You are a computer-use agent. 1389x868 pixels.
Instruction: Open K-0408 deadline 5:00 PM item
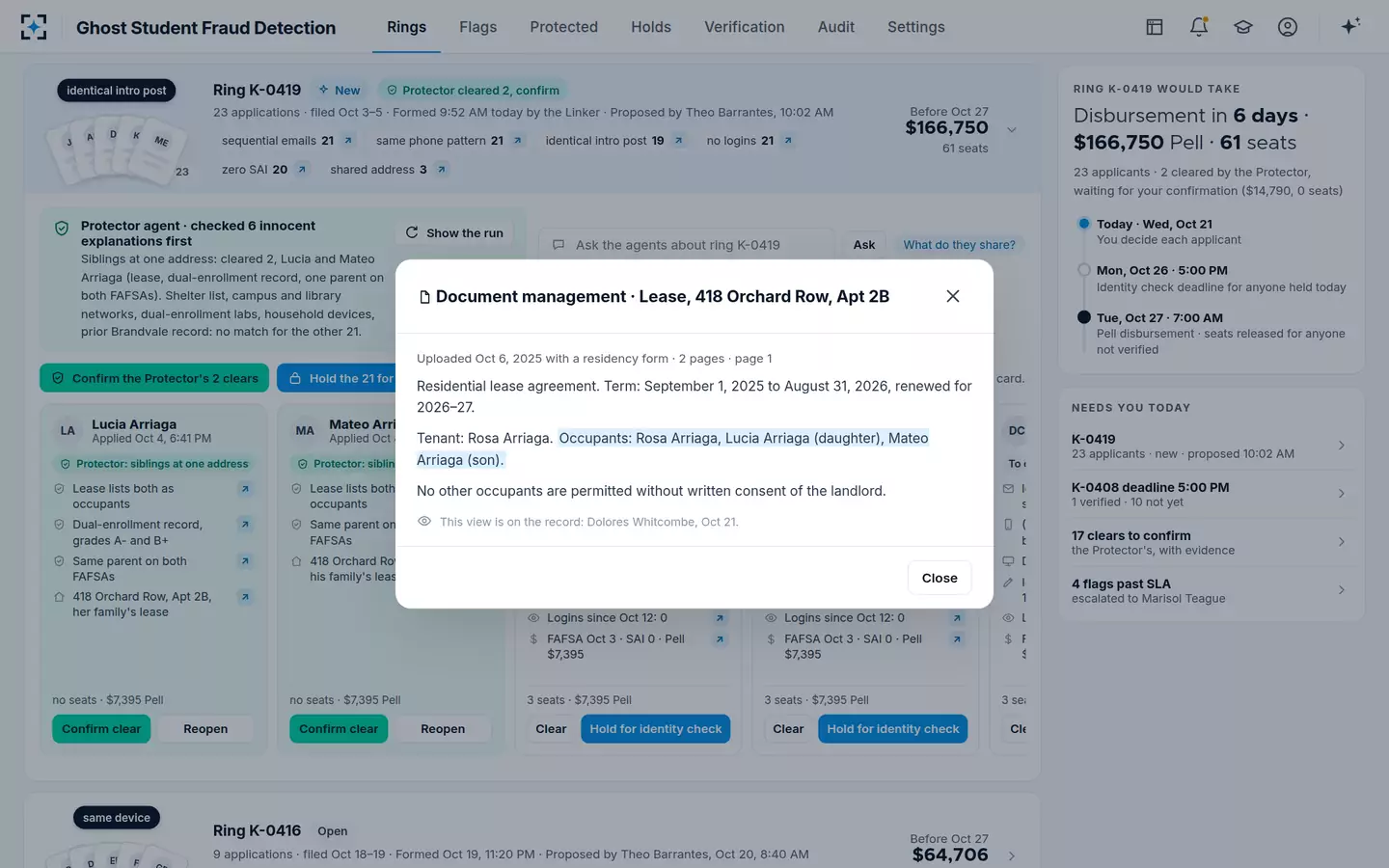1210,494
